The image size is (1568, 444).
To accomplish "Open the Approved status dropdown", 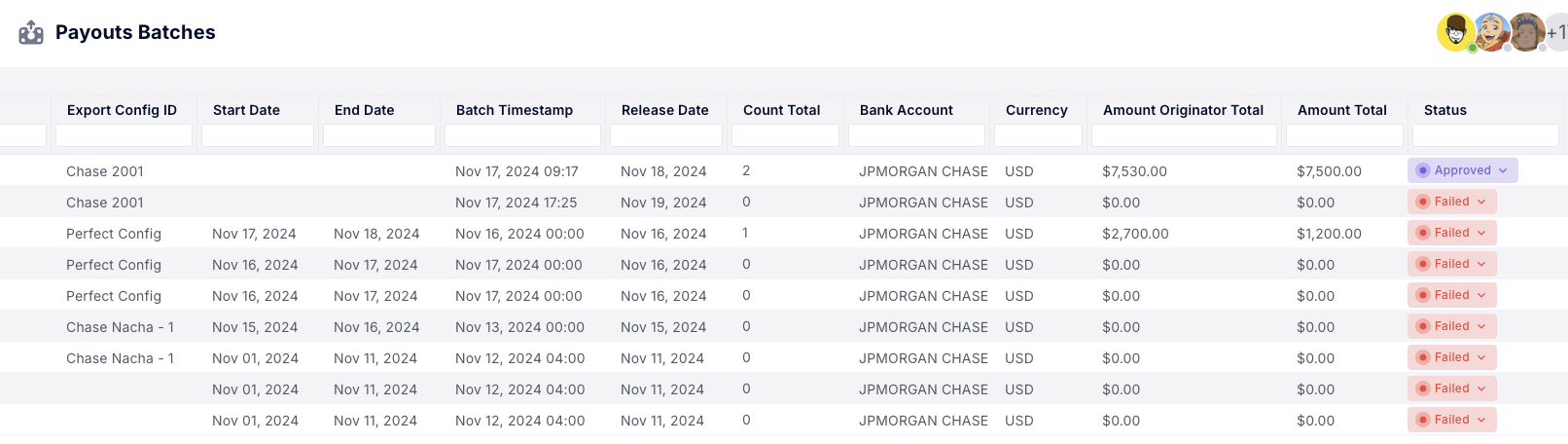I will 1462,170.
